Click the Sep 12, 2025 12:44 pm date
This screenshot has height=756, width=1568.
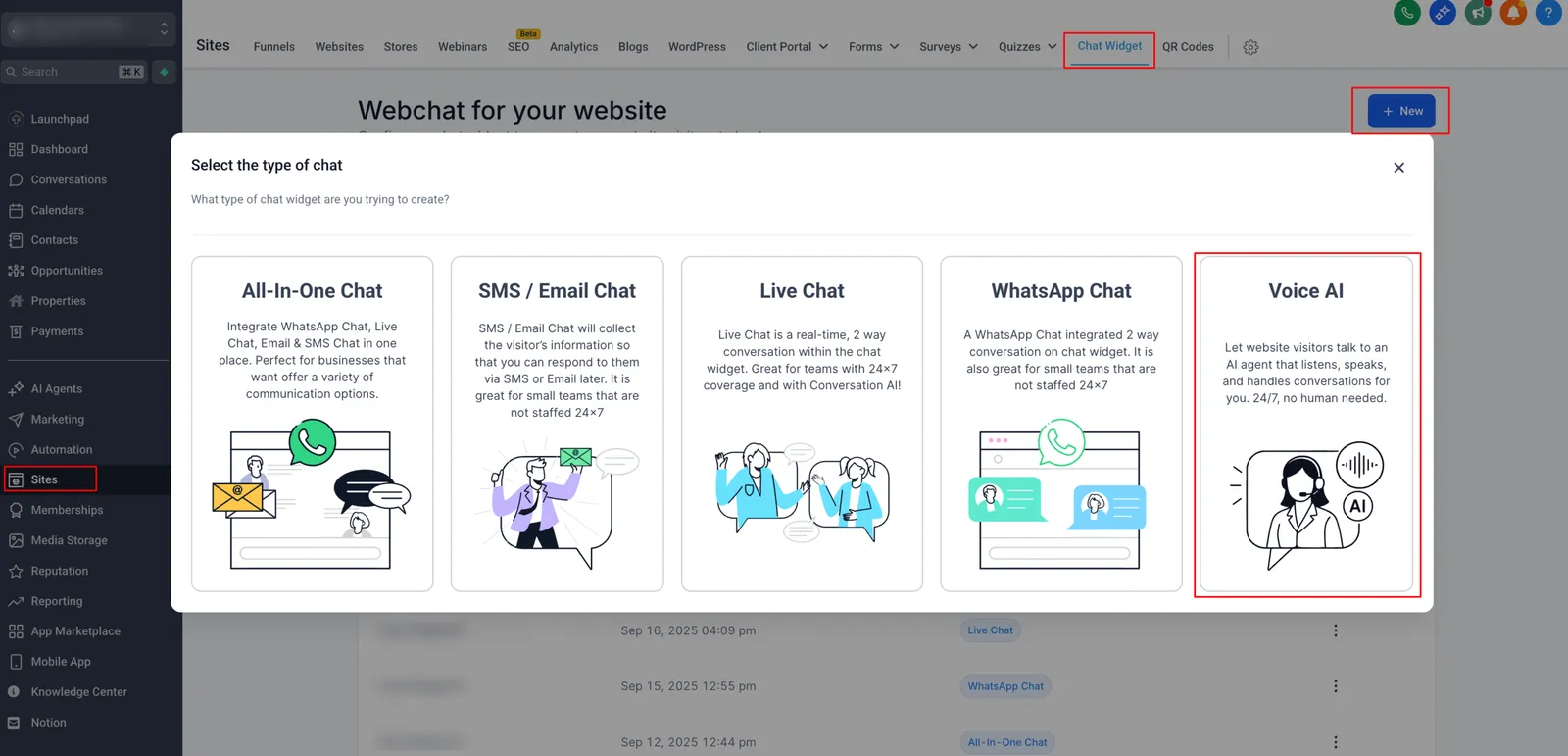(688, 742)
